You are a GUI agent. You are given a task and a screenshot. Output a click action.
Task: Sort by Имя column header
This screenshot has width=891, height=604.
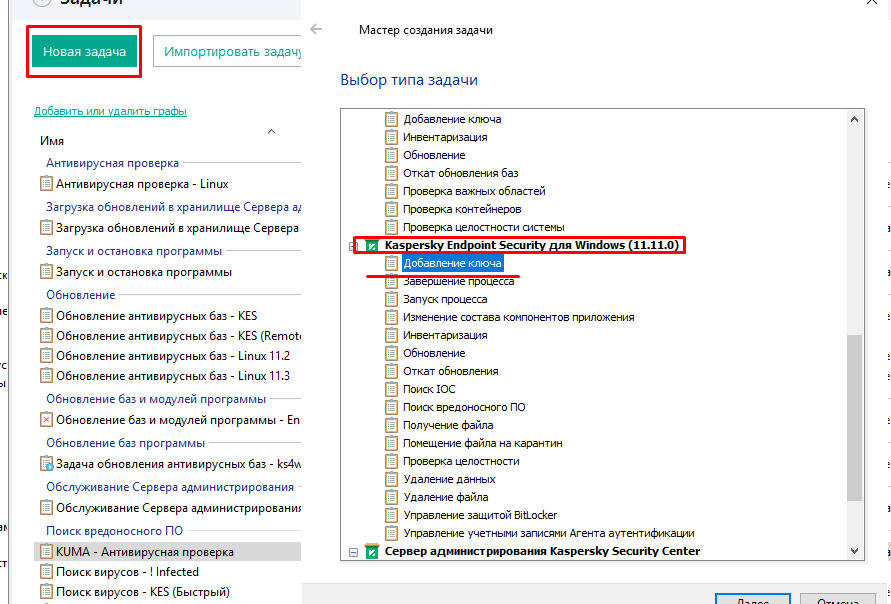(52, 141)
